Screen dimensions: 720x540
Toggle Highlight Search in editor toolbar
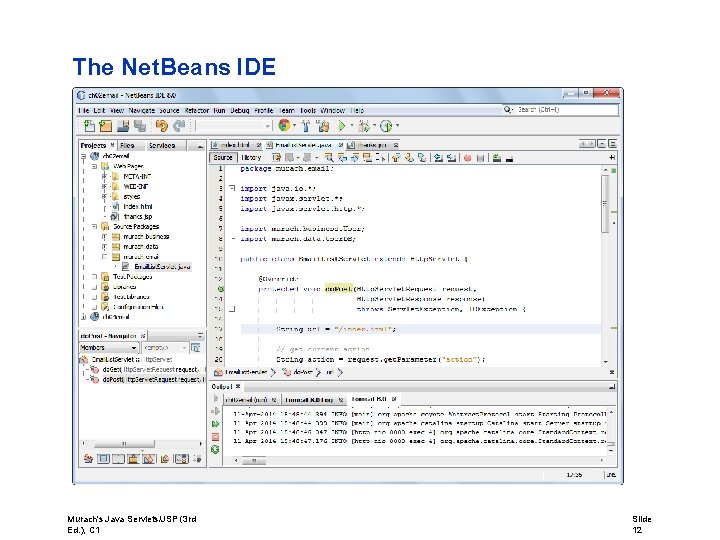[367, 158]
